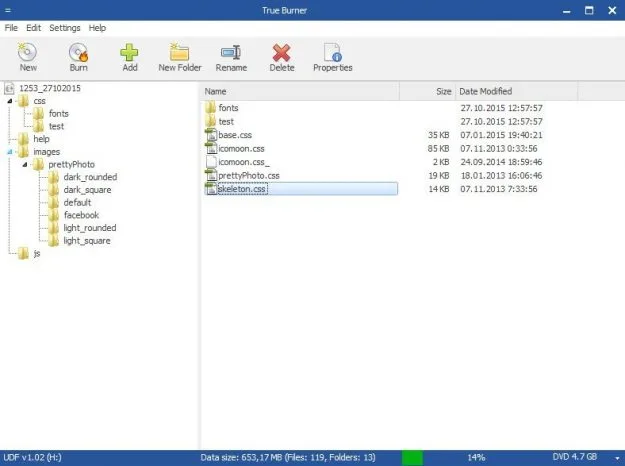
Task: Open the Settings menu
Action: pos(65,28)
